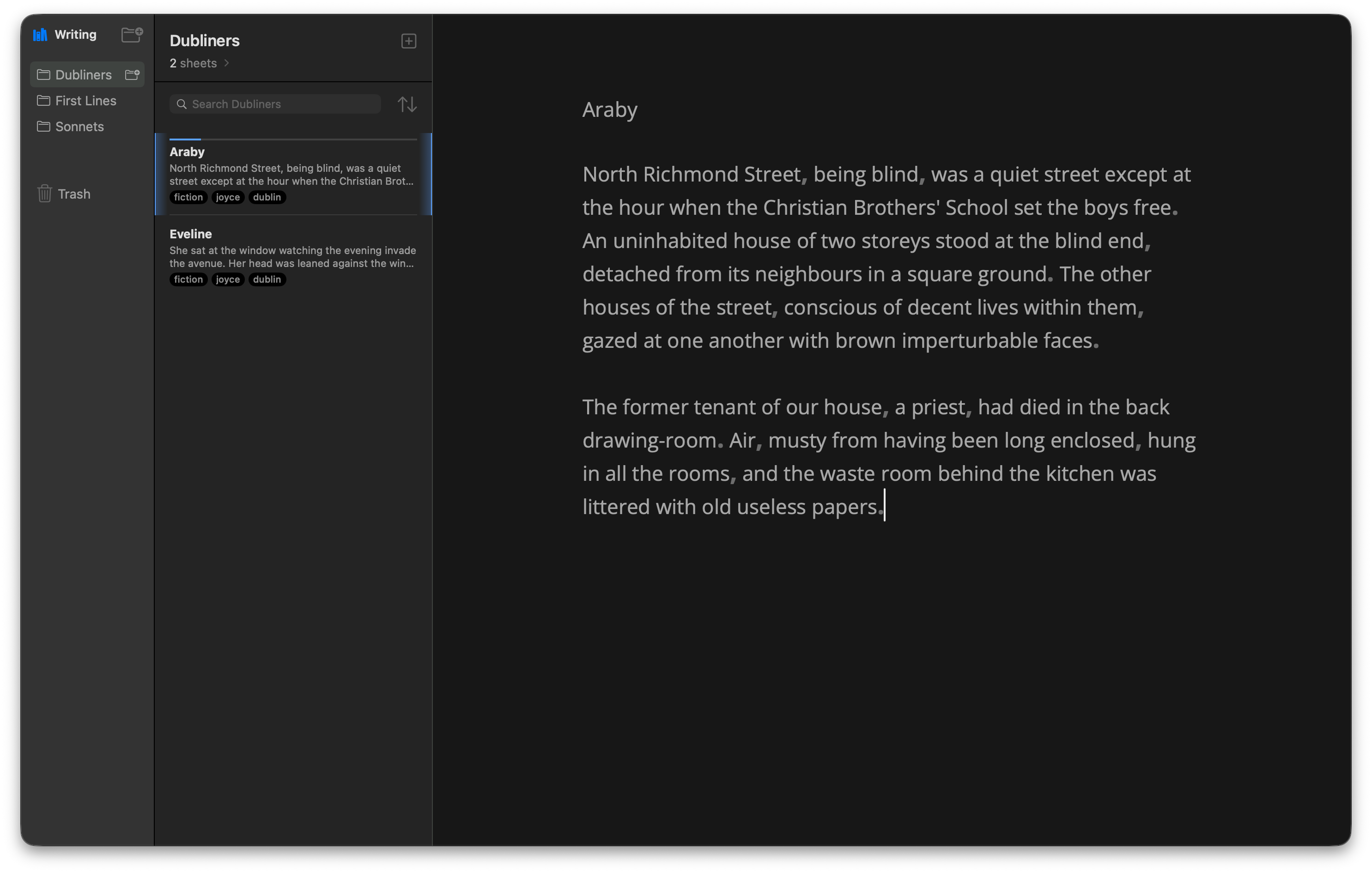Click the Trash can icon
The image size is (1372, 873).
[x=44, y=194]
